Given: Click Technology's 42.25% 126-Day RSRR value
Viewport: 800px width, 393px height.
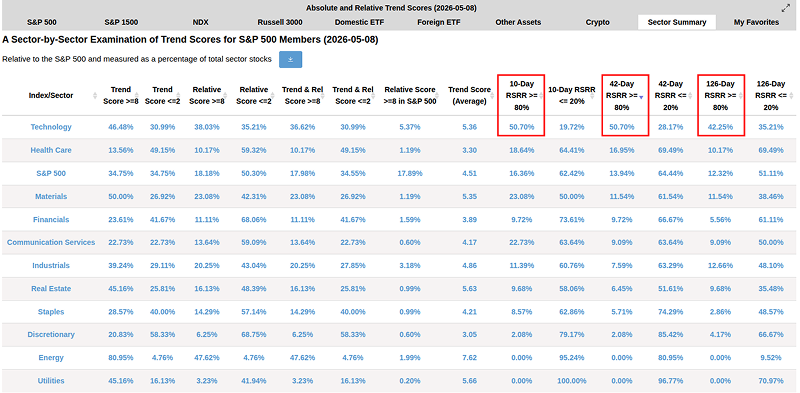Looking at the screenshot, I should (720, 127).
